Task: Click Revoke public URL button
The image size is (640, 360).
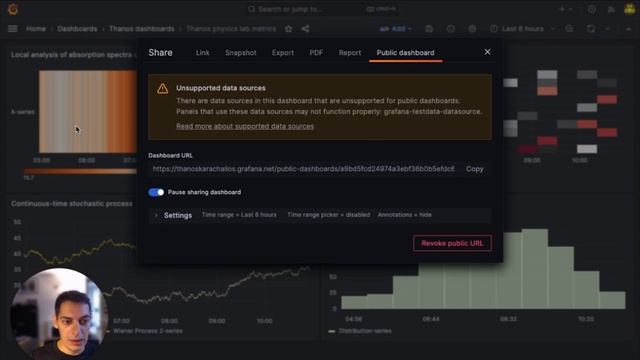Action: [452, 243]
